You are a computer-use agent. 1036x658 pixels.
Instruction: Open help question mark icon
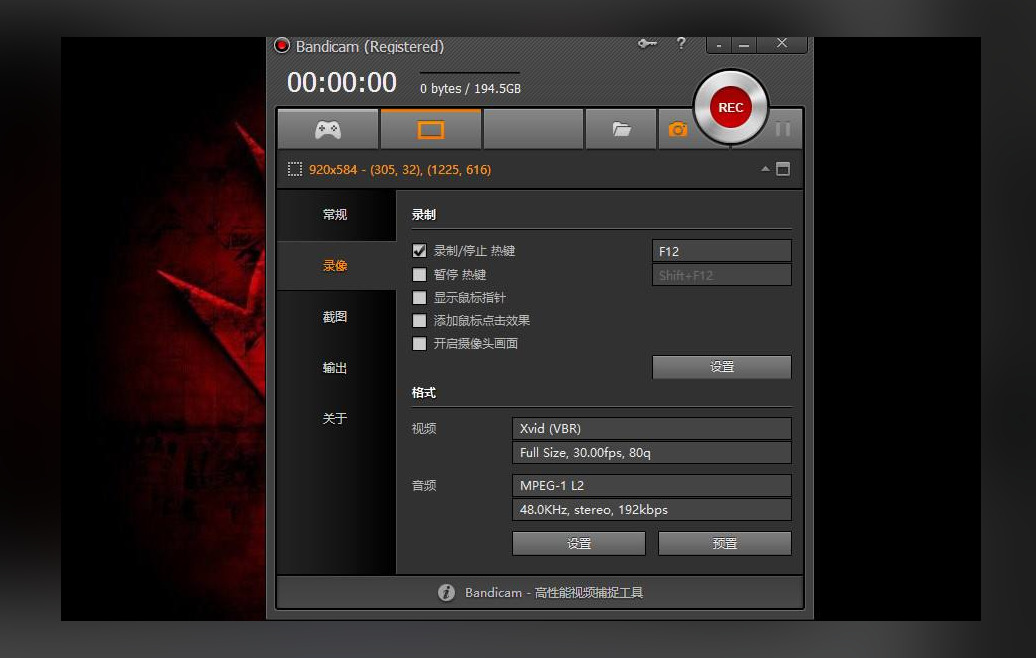[x=681, y=44]
